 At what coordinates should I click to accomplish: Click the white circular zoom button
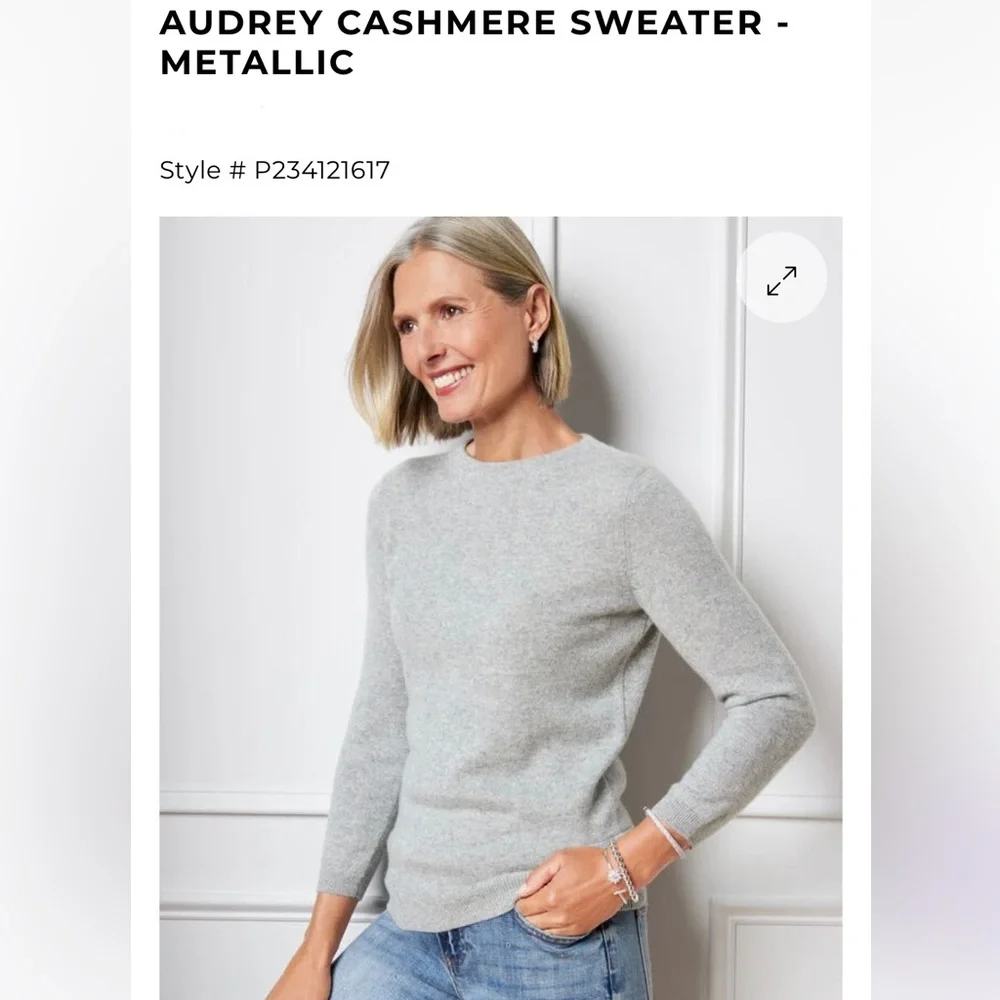click(x=781, y=278)
